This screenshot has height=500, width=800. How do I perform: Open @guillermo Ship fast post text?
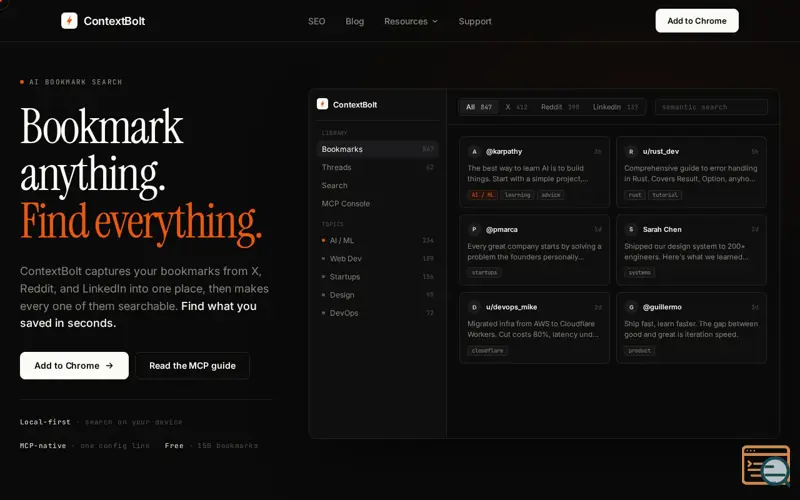[x=691, y=329]
